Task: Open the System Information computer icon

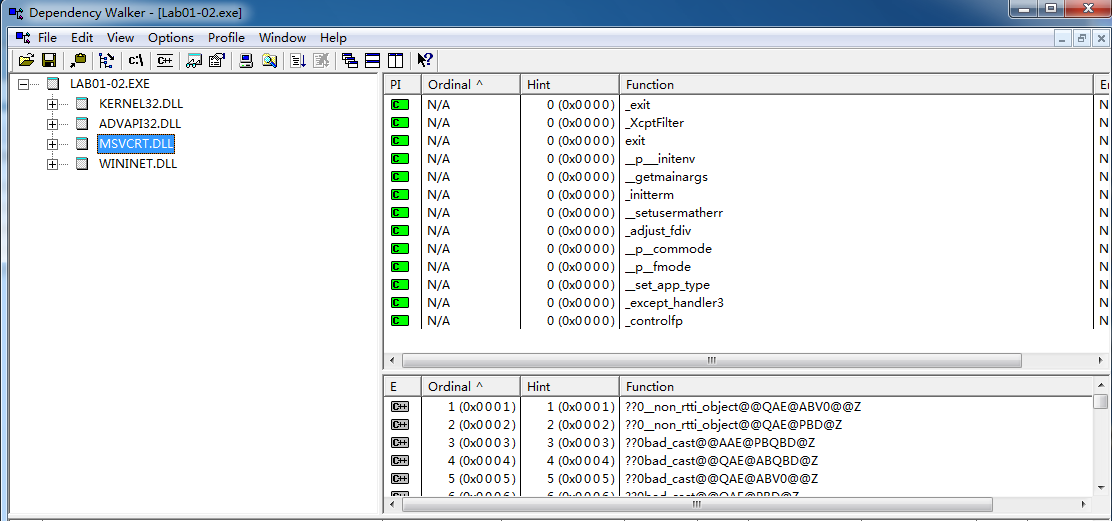Action: 245,60
